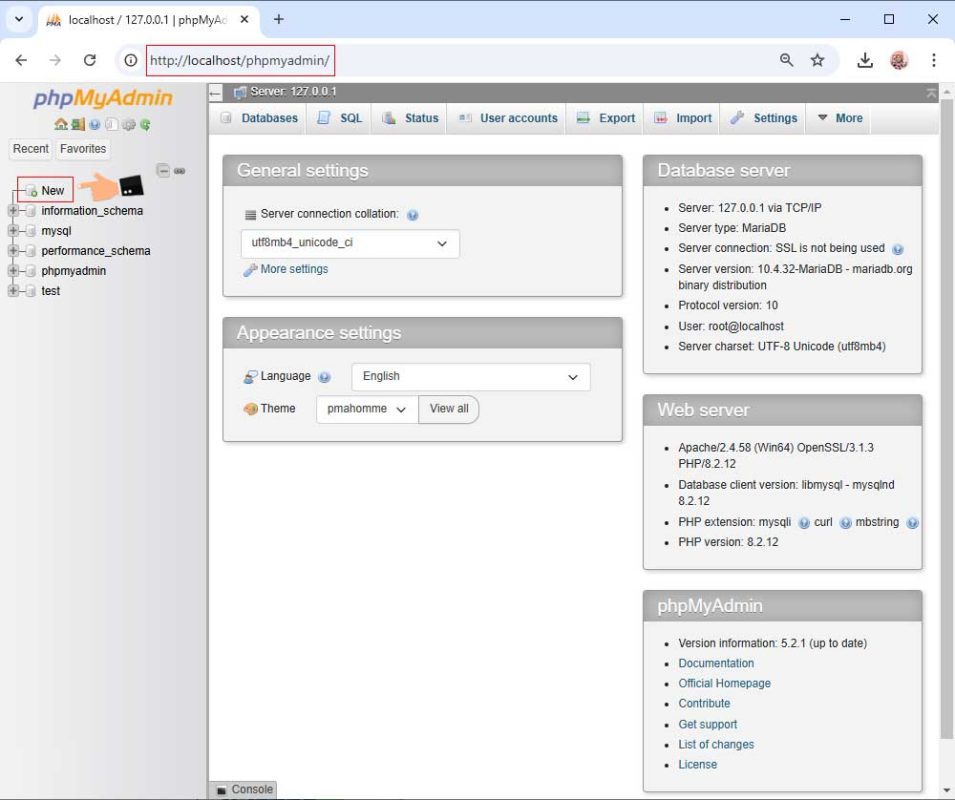This screenshot has height=800, width=955.
Task: Collapse all navigation tree items icon
Action: (163, 170)
